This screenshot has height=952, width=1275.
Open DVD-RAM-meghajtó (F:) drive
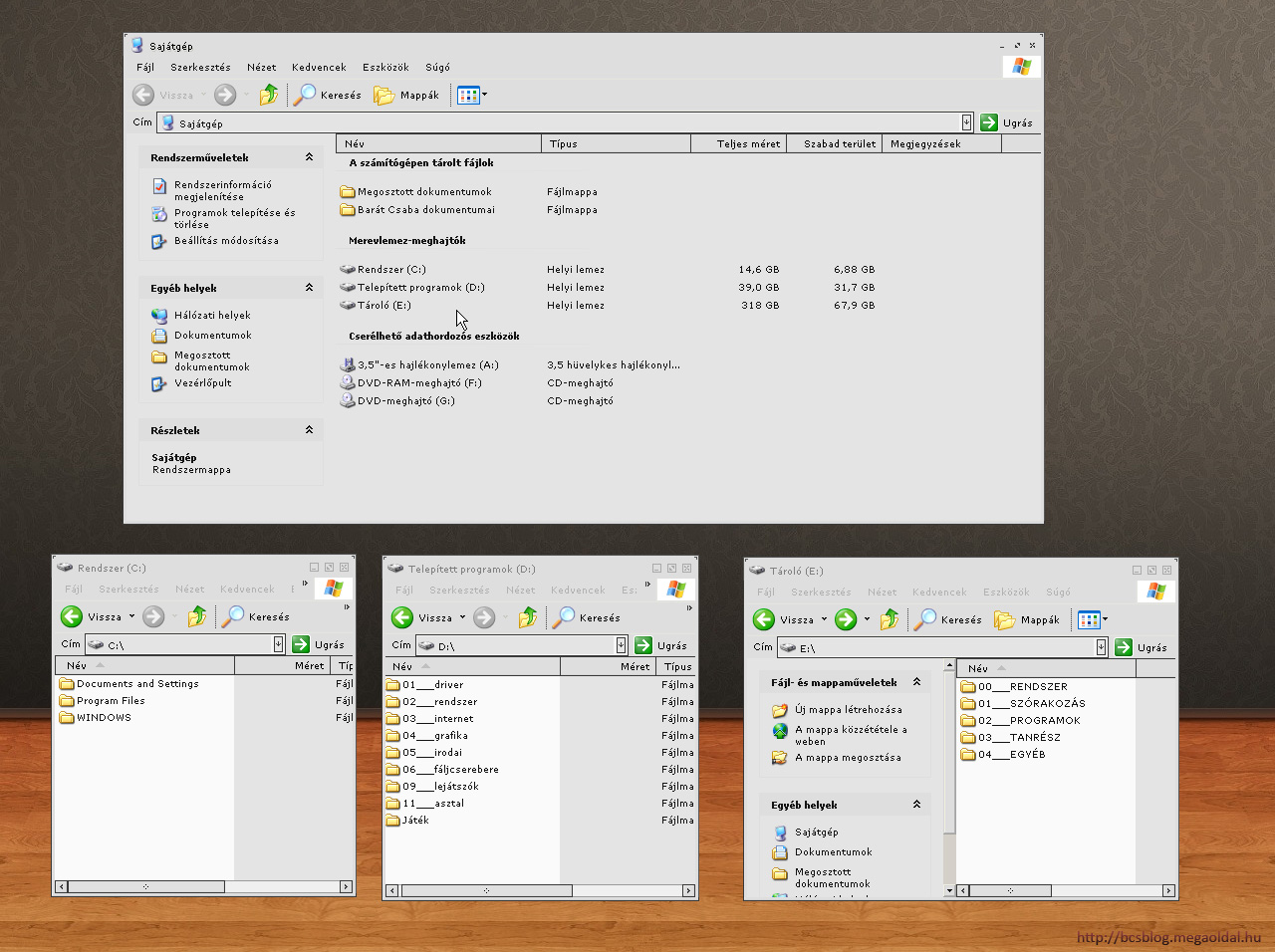tap(418, 382)
